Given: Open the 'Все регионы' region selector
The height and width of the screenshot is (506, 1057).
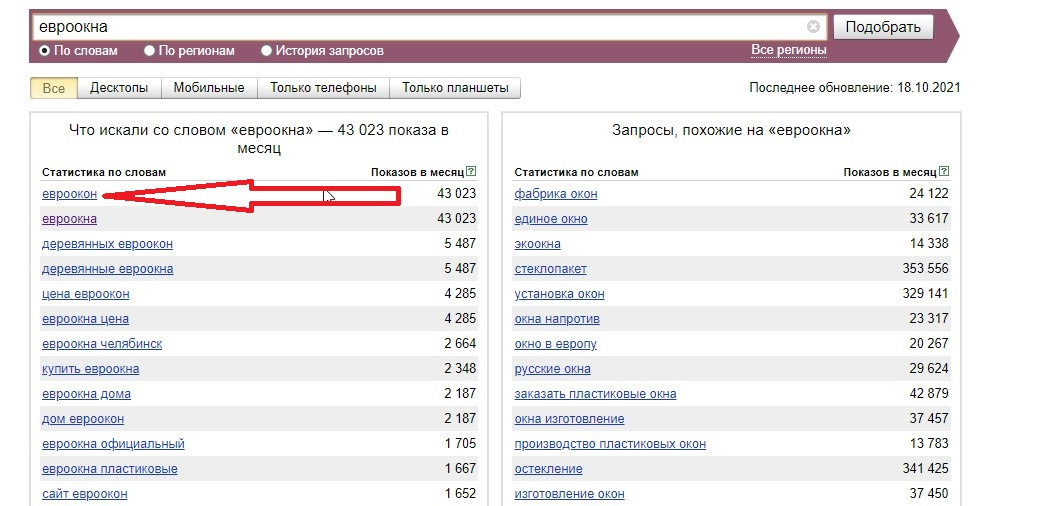Looking at the screenshot, I should coord(788,50).
